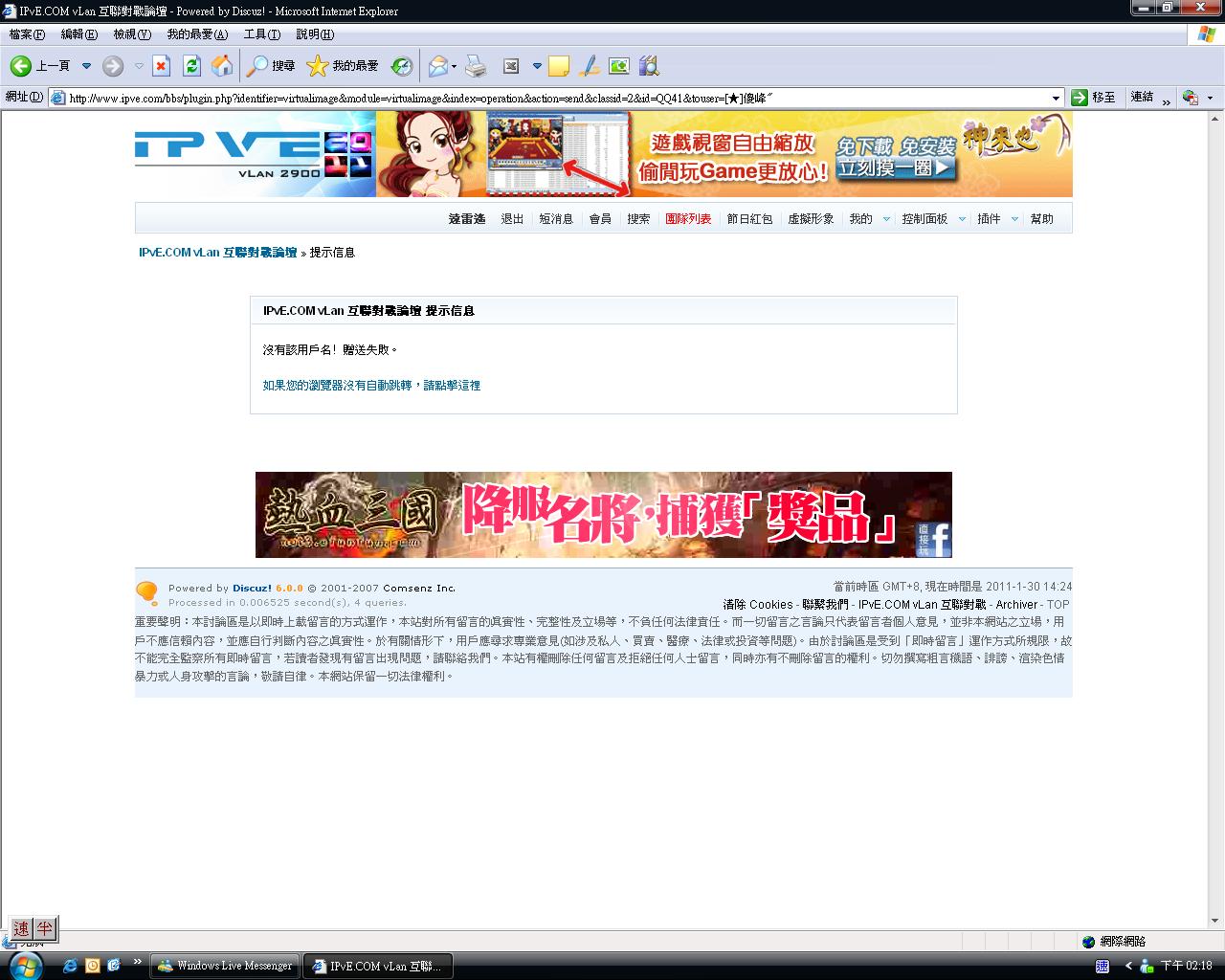
Task: Click the 半 half-width IME toggle
Action: (x=45, y=928)
